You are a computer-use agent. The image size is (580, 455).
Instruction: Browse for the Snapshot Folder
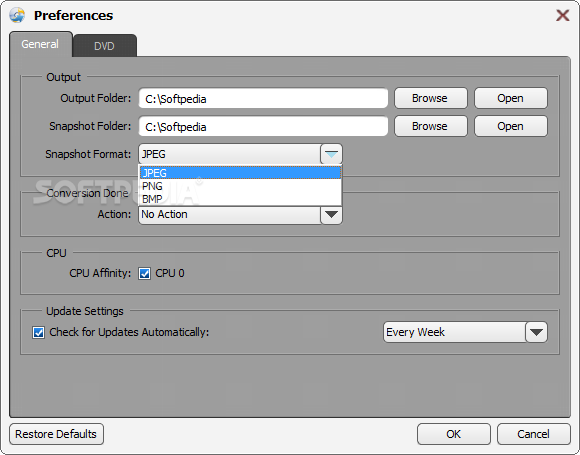click(x=431, y=126)
